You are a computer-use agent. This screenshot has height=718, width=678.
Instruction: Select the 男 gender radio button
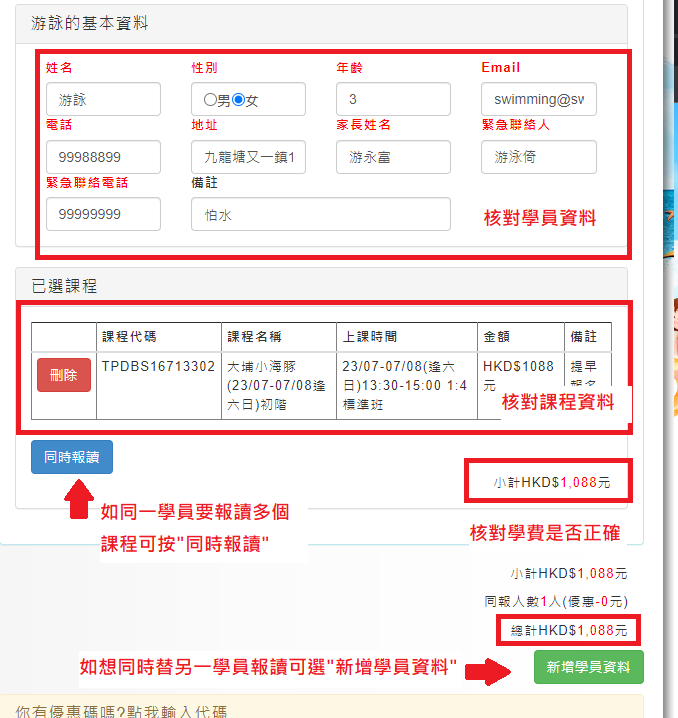click(209, 100)
